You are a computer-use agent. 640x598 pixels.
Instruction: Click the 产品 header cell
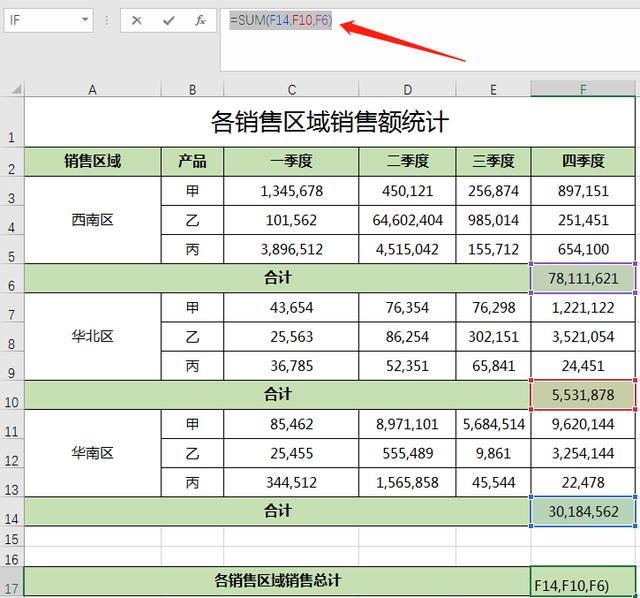pyautogui.click(x=192, y=162)
